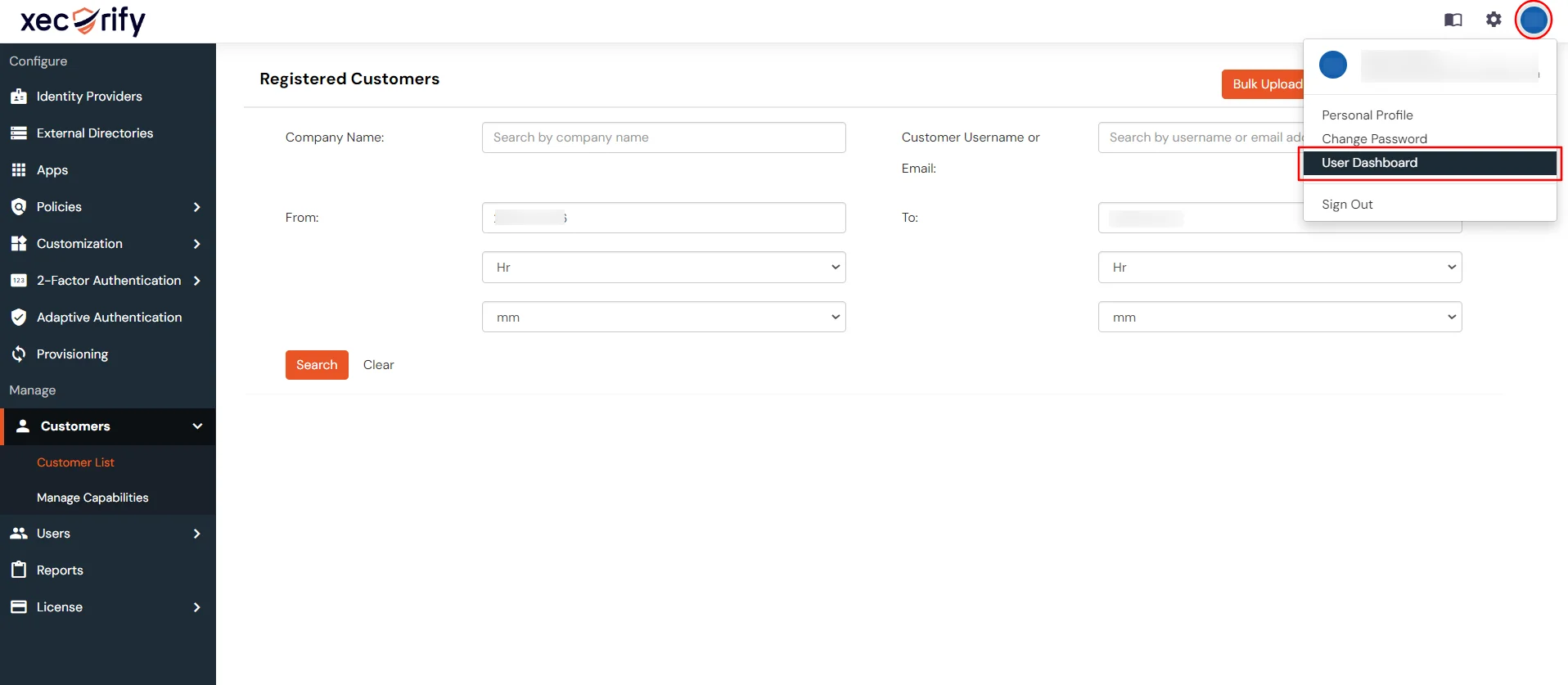Click the Reports clipboard icon
The image size is (1568, 685).
[x=19, y=570]
